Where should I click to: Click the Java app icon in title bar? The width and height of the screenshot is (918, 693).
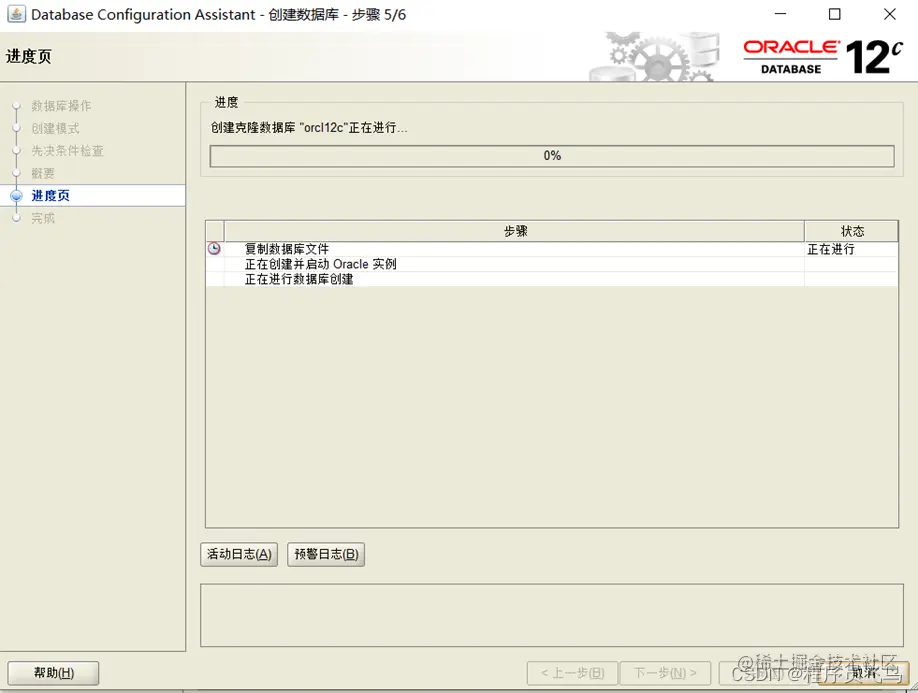tap(16, 14)
